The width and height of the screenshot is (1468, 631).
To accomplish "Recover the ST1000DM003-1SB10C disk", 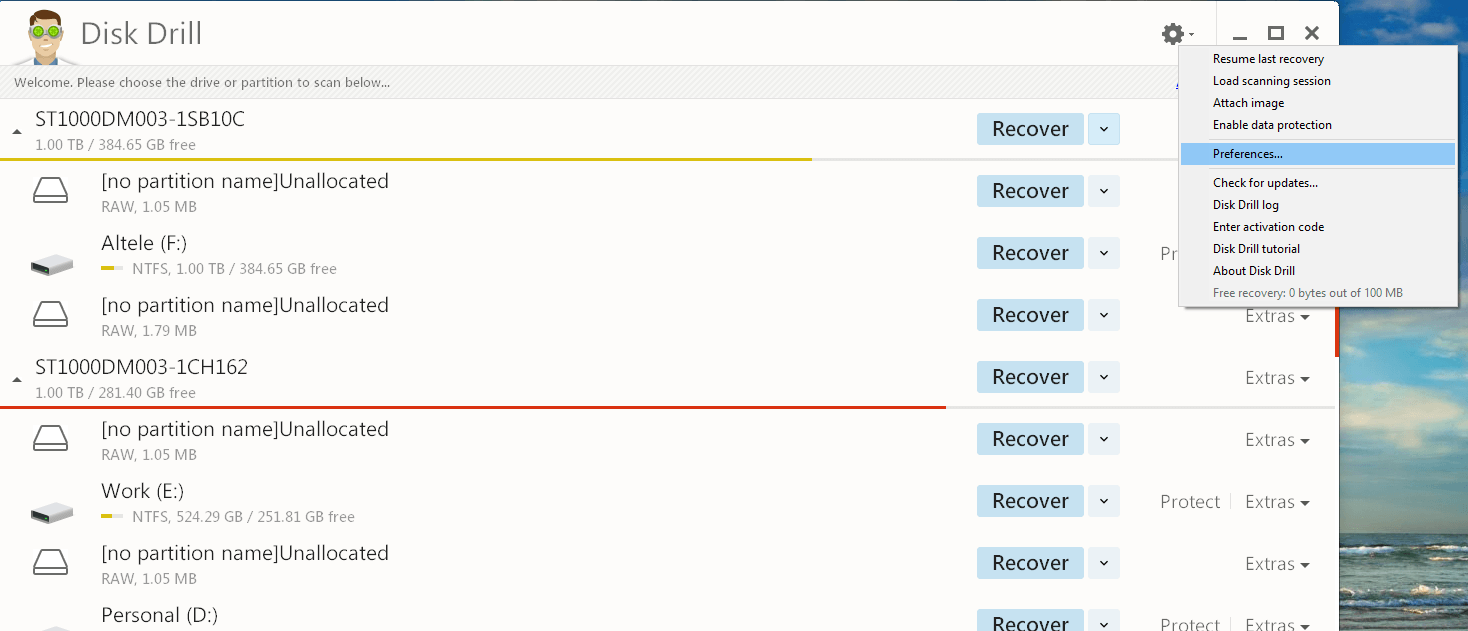I will point(1030,129).
